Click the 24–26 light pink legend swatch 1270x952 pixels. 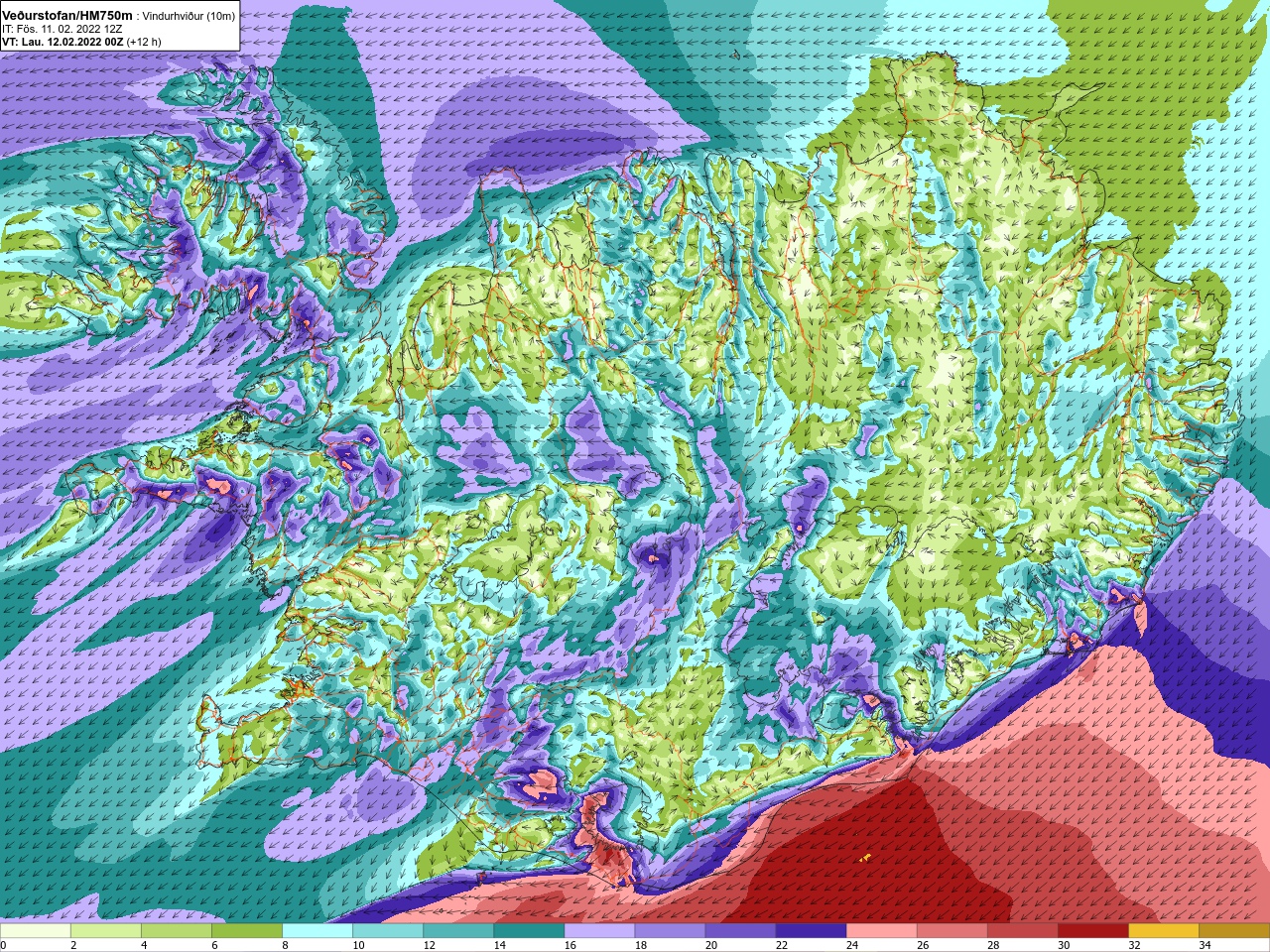coord(881,931)
